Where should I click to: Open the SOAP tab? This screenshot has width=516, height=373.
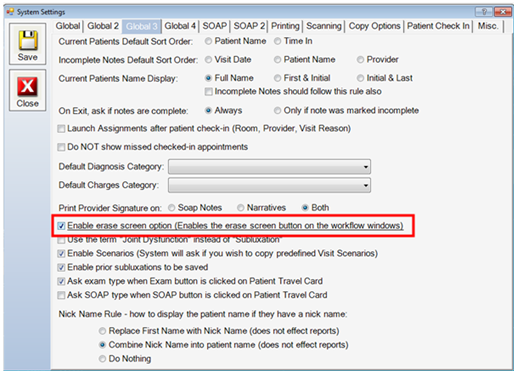coord(215,26)
